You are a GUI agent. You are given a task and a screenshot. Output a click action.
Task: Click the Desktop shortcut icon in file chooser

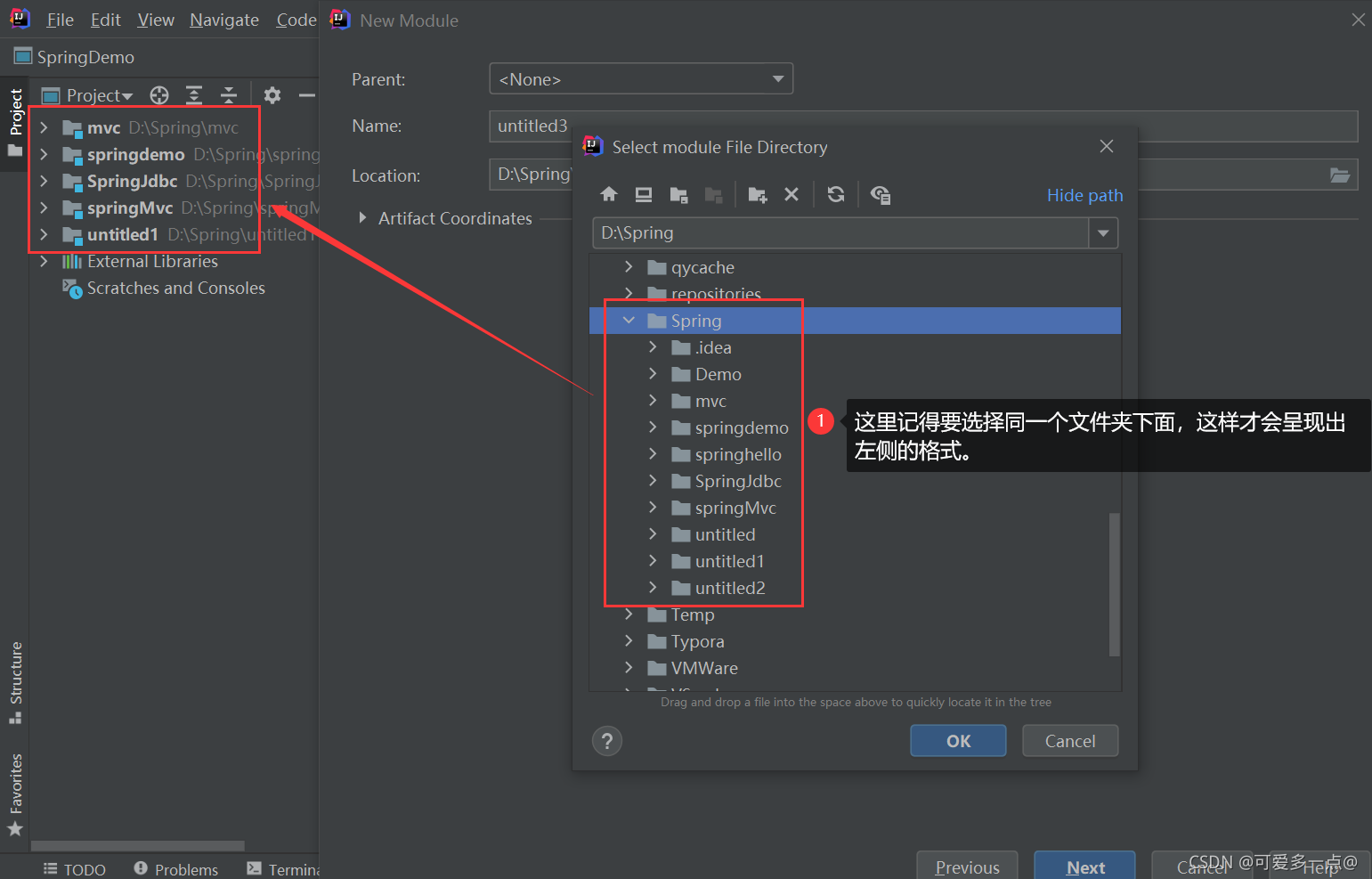(643, 194)
